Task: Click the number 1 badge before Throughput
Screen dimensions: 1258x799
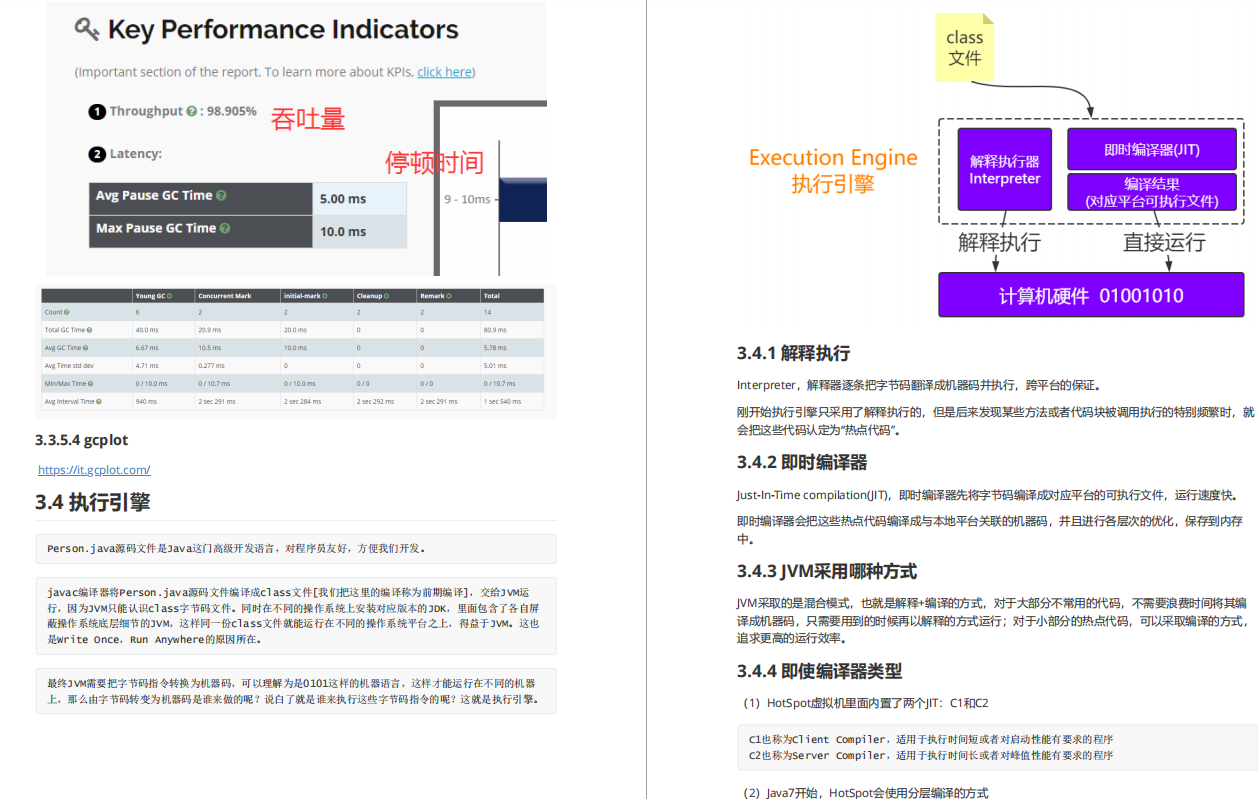Action: (97, 112)
